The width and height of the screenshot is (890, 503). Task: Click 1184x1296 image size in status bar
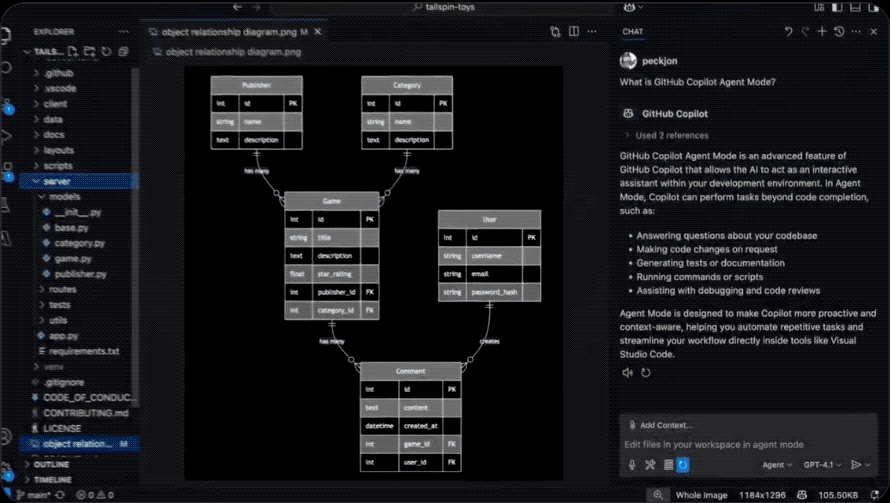click(x=762, y=495)
